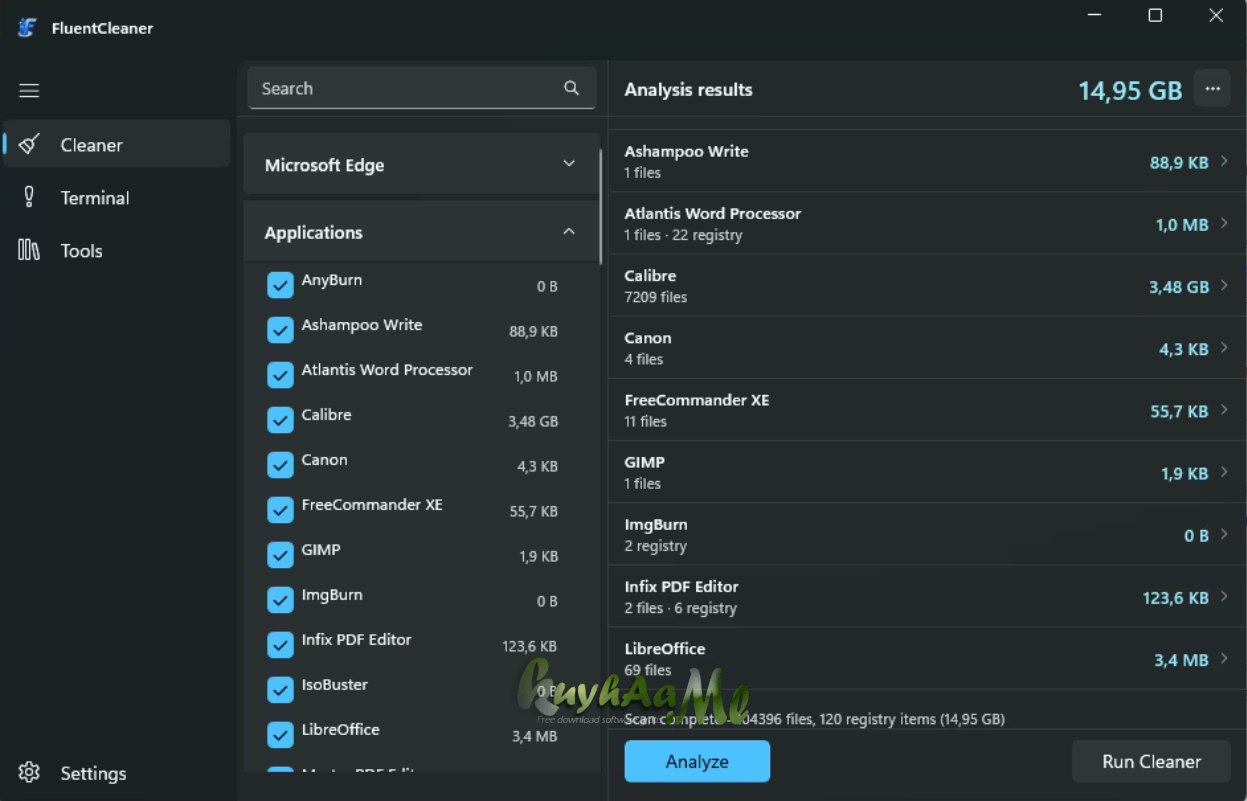Collapse the Applications section
This screenshot has width=1247, height=801.
(x=421, y=232)
